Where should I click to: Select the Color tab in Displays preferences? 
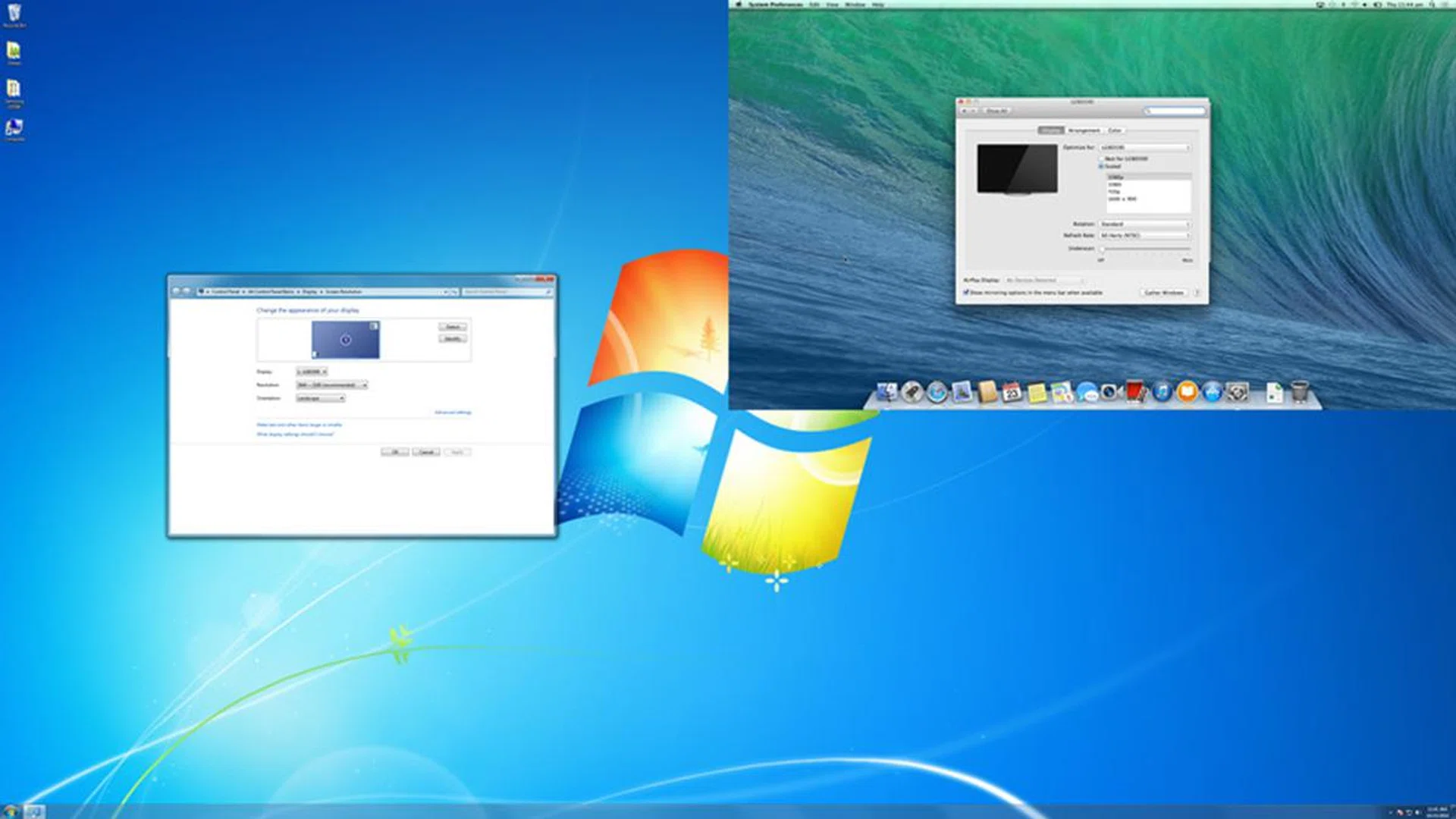point(1116,130)
